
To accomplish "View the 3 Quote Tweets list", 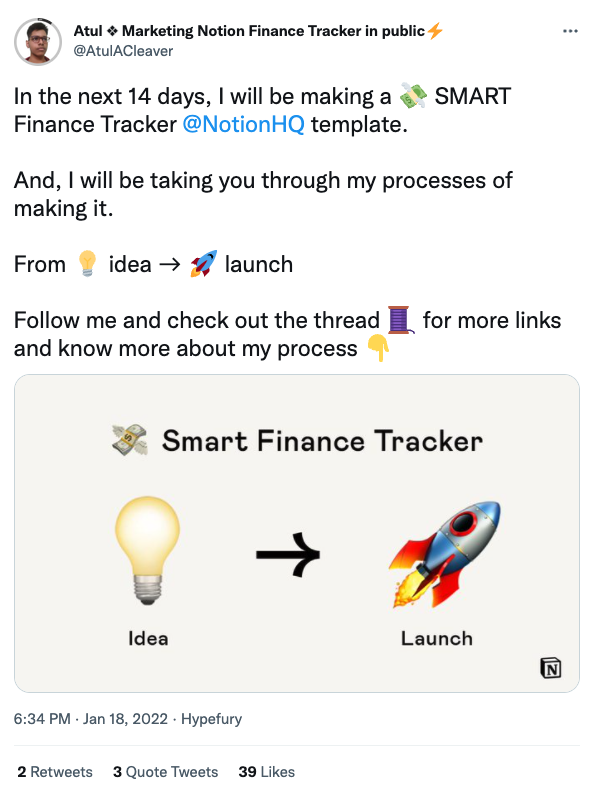I will 166,772.
